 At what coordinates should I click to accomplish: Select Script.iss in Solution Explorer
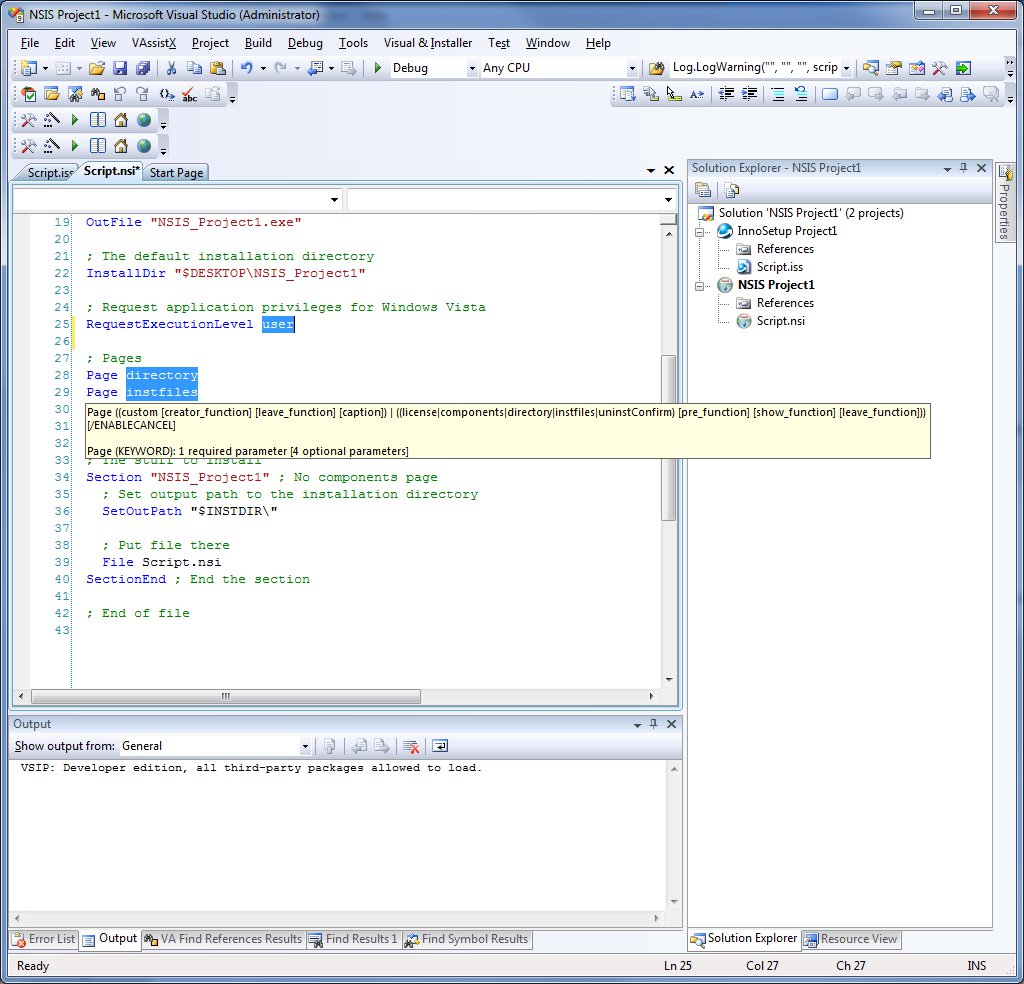coord(779,267)
